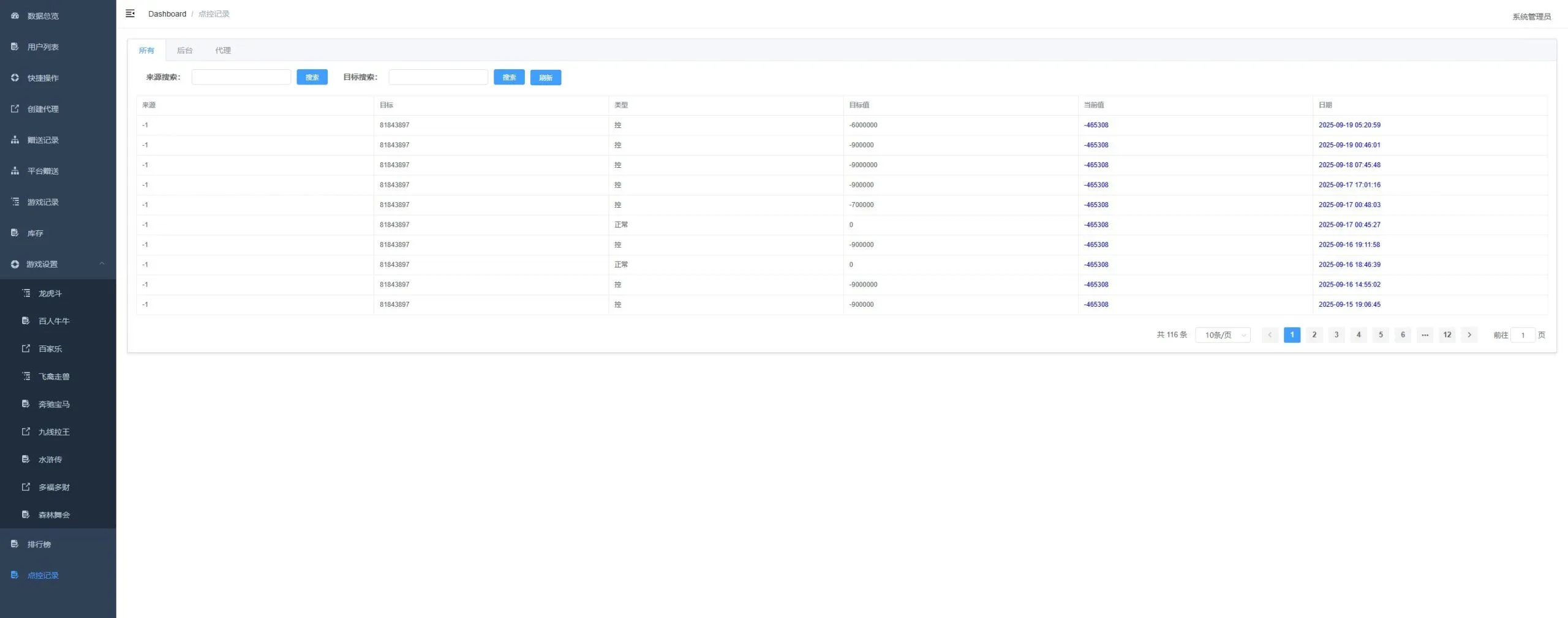Focus the 目标搜索 input field

pyautogui.click(x=439, y=77)
